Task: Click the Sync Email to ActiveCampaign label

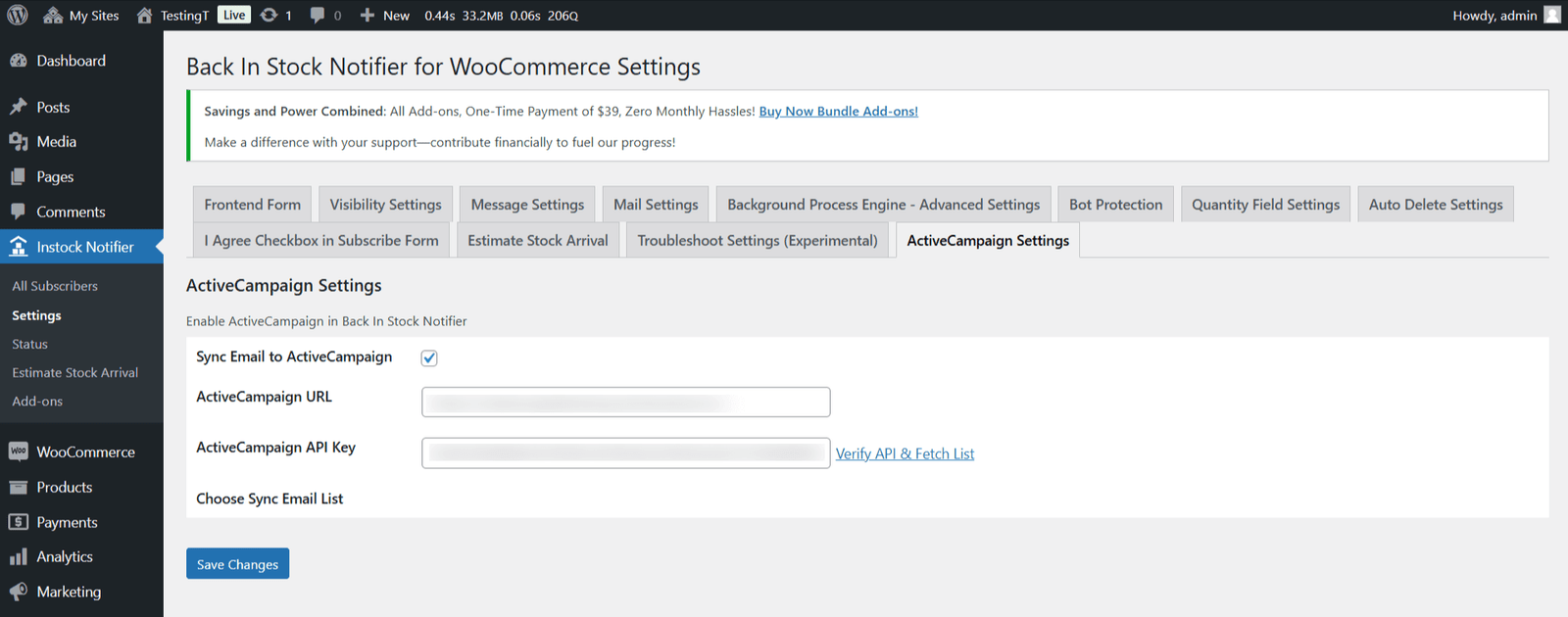Action: click(294, 356)
